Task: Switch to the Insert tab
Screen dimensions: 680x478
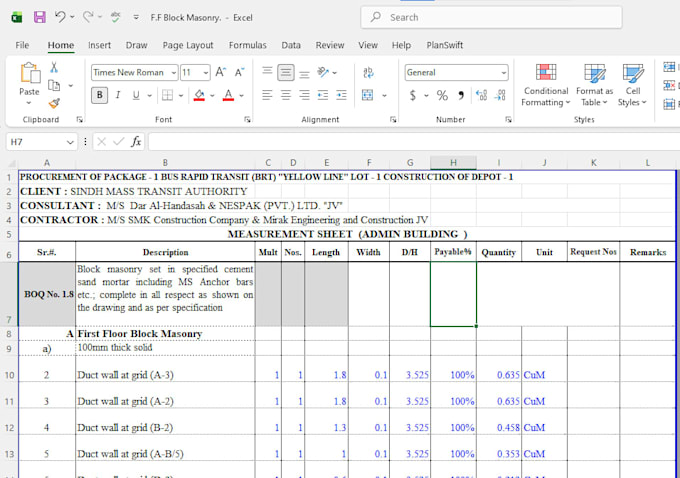Action: coord(99,45)
